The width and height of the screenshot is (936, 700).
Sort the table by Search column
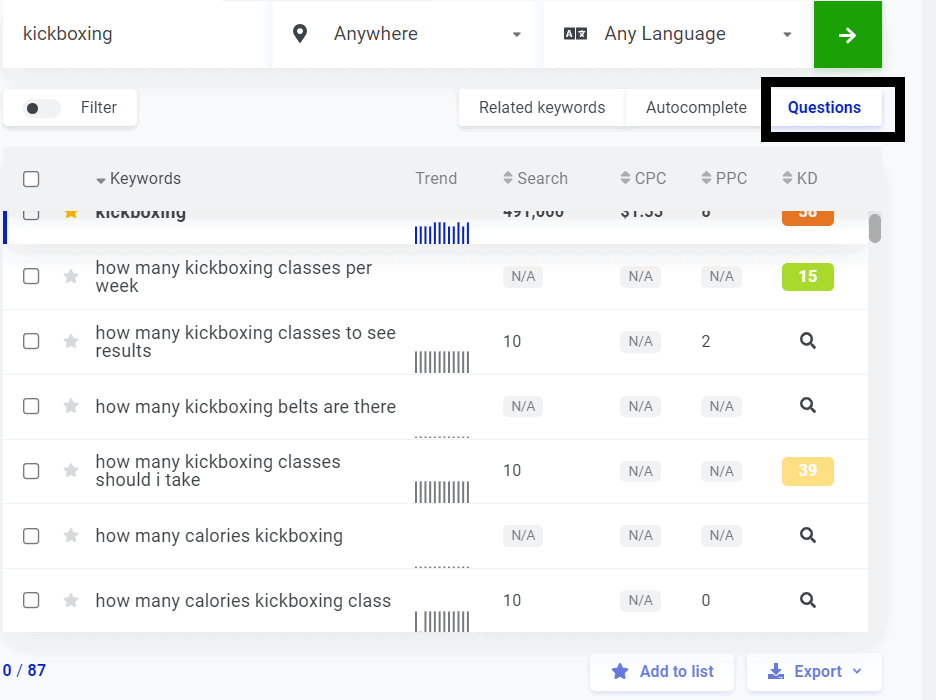click(x=535, y=179)
